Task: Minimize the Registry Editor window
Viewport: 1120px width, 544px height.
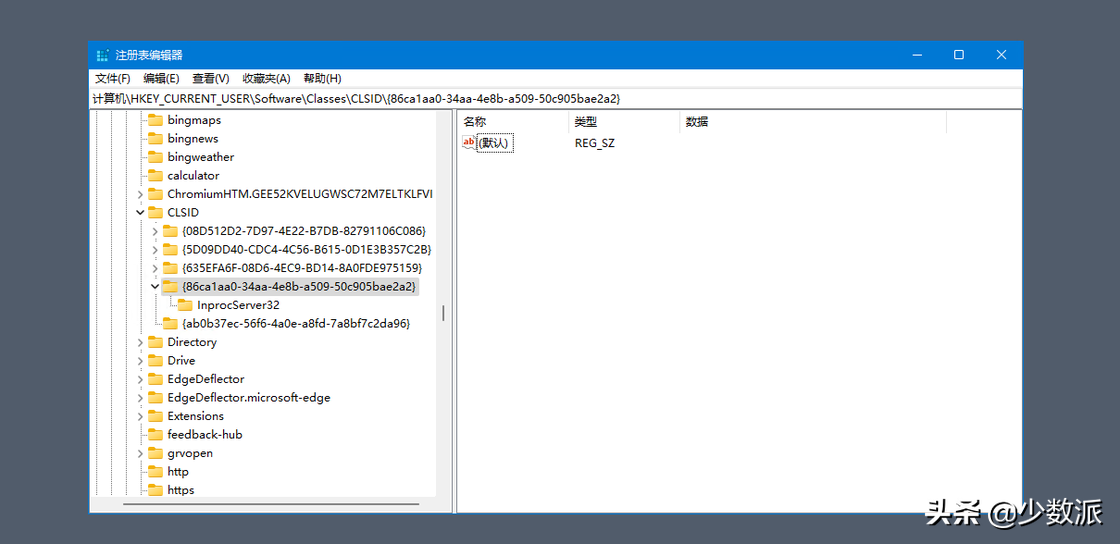Action: tap(916, 55)
